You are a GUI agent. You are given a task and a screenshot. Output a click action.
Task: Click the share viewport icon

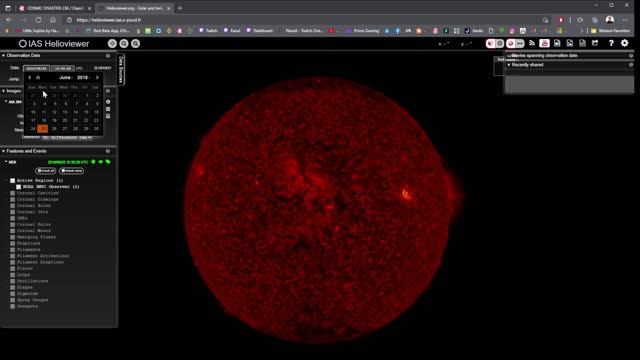click(595, 43)
